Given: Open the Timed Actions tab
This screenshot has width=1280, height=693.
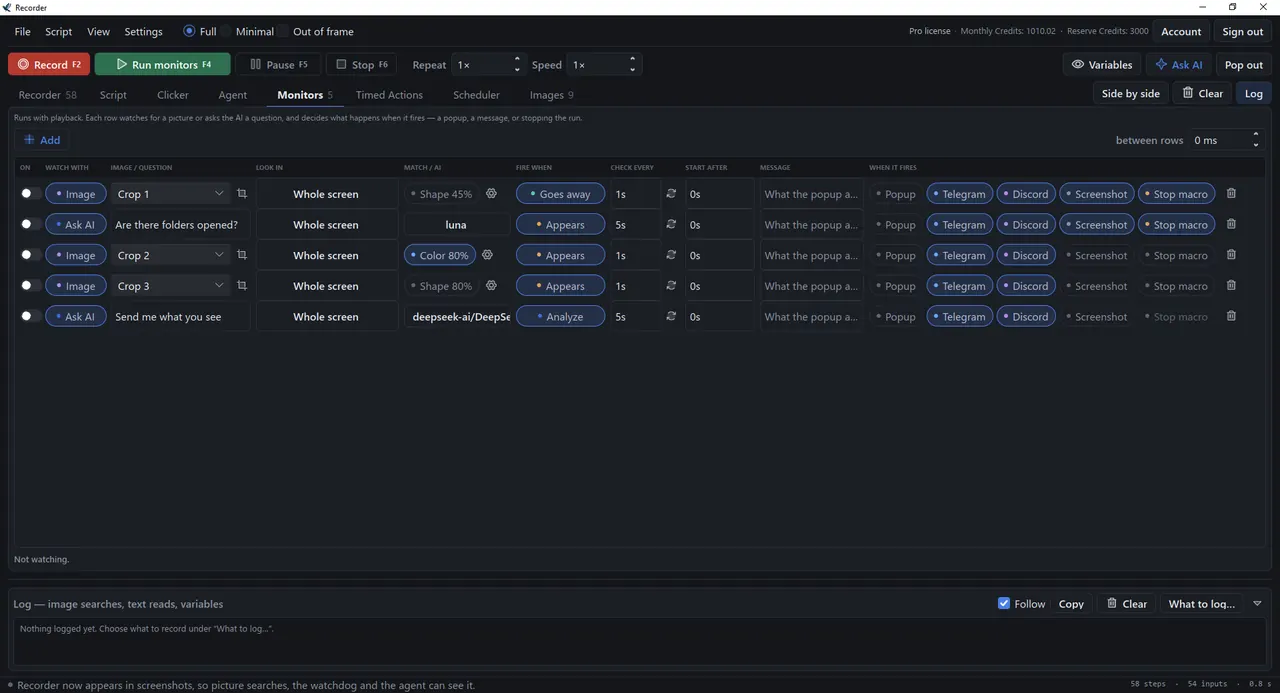Looking at the screenshot, I should coord(389,95).
